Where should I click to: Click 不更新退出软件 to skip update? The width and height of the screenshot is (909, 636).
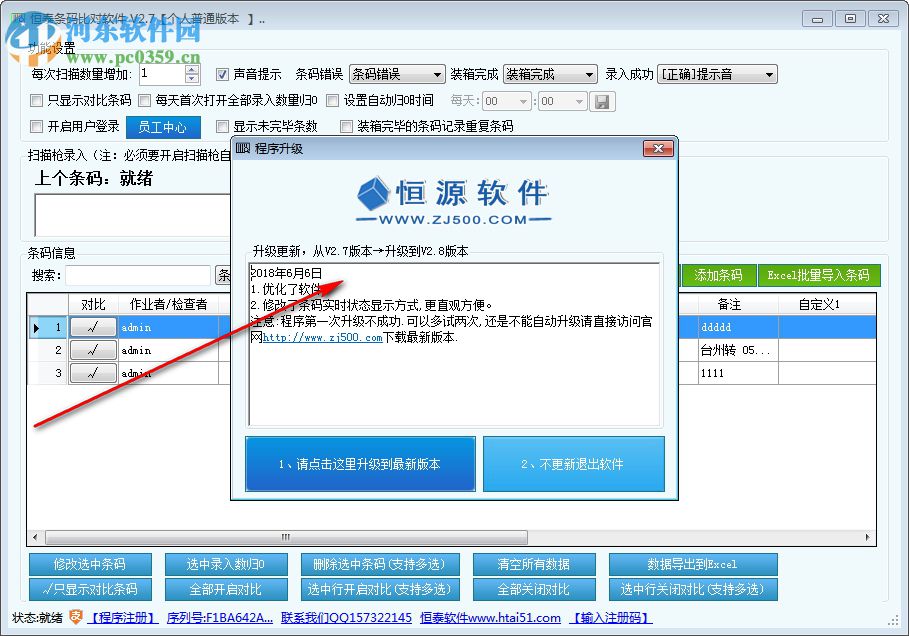[x=574, y=463]
